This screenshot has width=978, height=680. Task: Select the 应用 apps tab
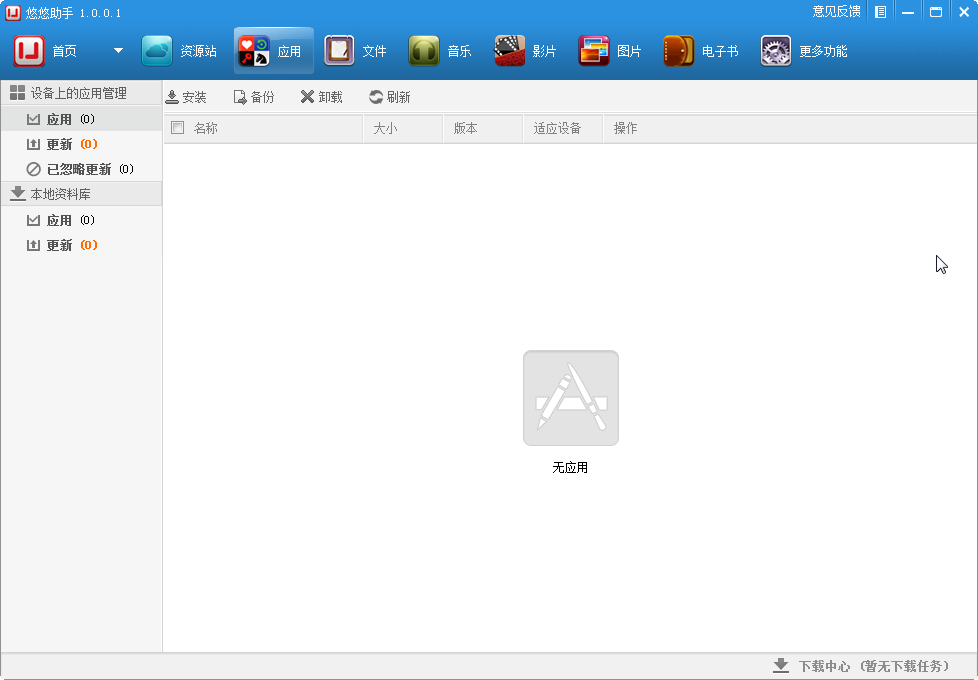click(x=273, y=49)
